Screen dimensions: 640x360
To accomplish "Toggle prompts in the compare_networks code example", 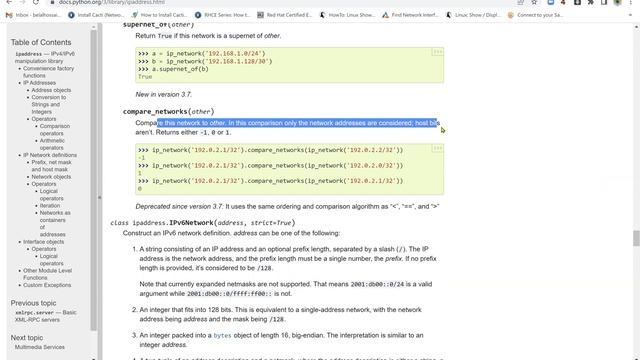I will coord(438,149).
